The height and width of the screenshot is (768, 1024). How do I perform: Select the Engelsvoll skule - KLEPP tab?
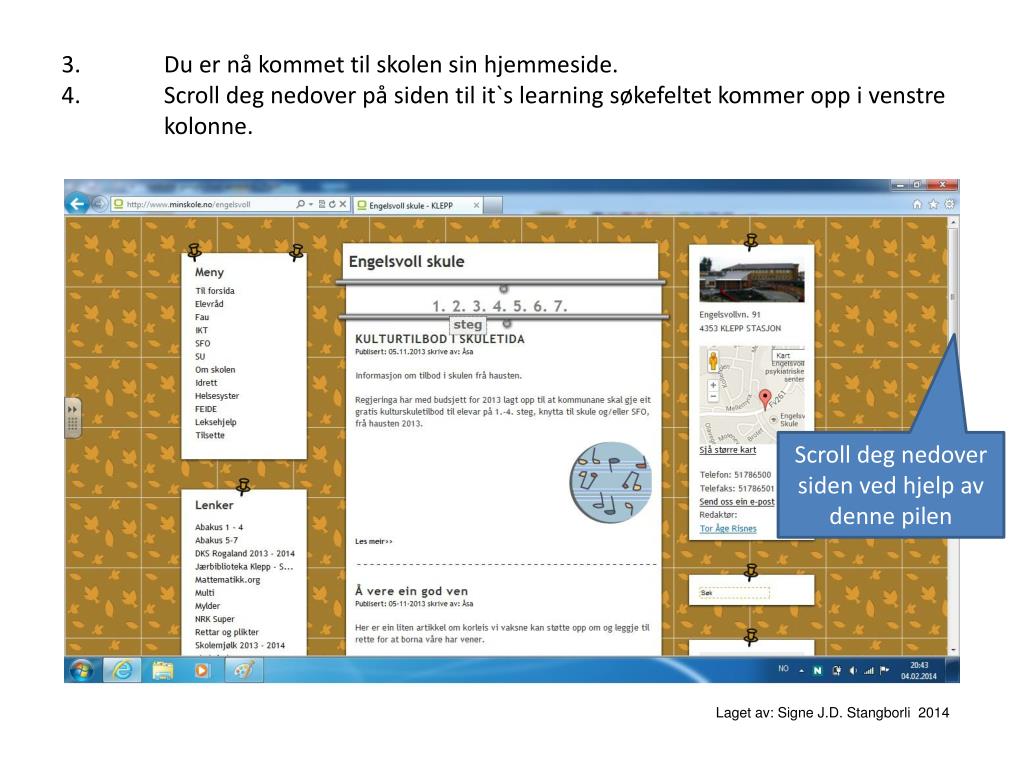click(x=418, y=205)
